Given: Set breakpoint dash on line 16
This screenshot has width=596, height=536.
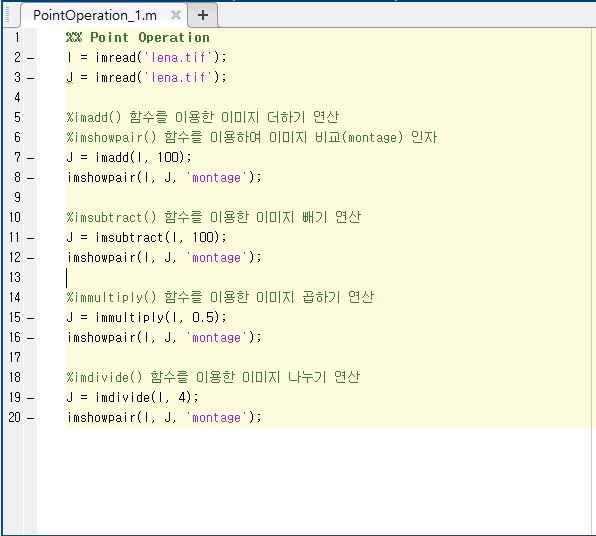Looking at the screenshot, I should coord(31,338).
